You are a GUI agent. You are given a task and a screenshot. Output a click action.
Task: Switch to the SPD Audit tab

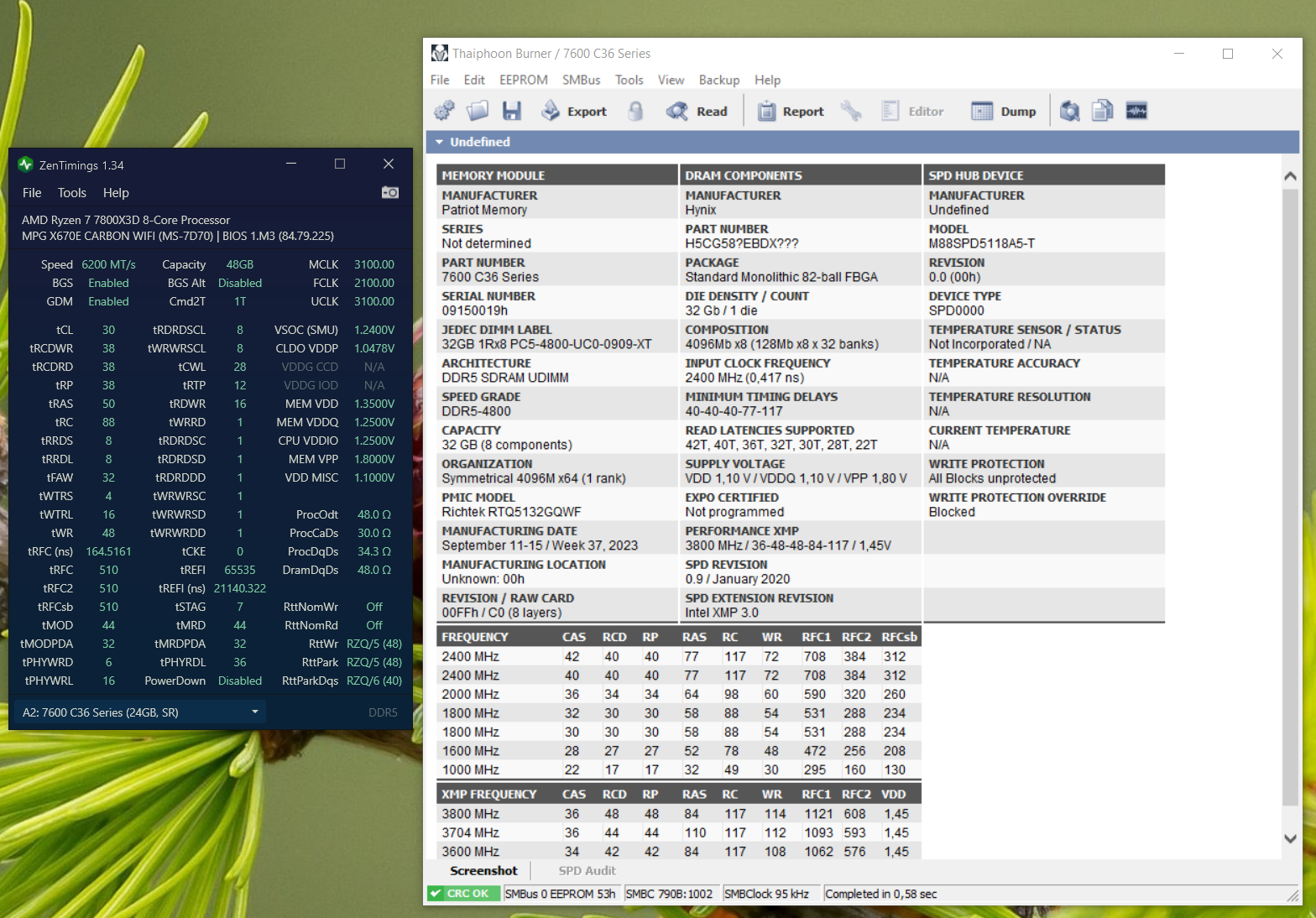coord(587,871)
